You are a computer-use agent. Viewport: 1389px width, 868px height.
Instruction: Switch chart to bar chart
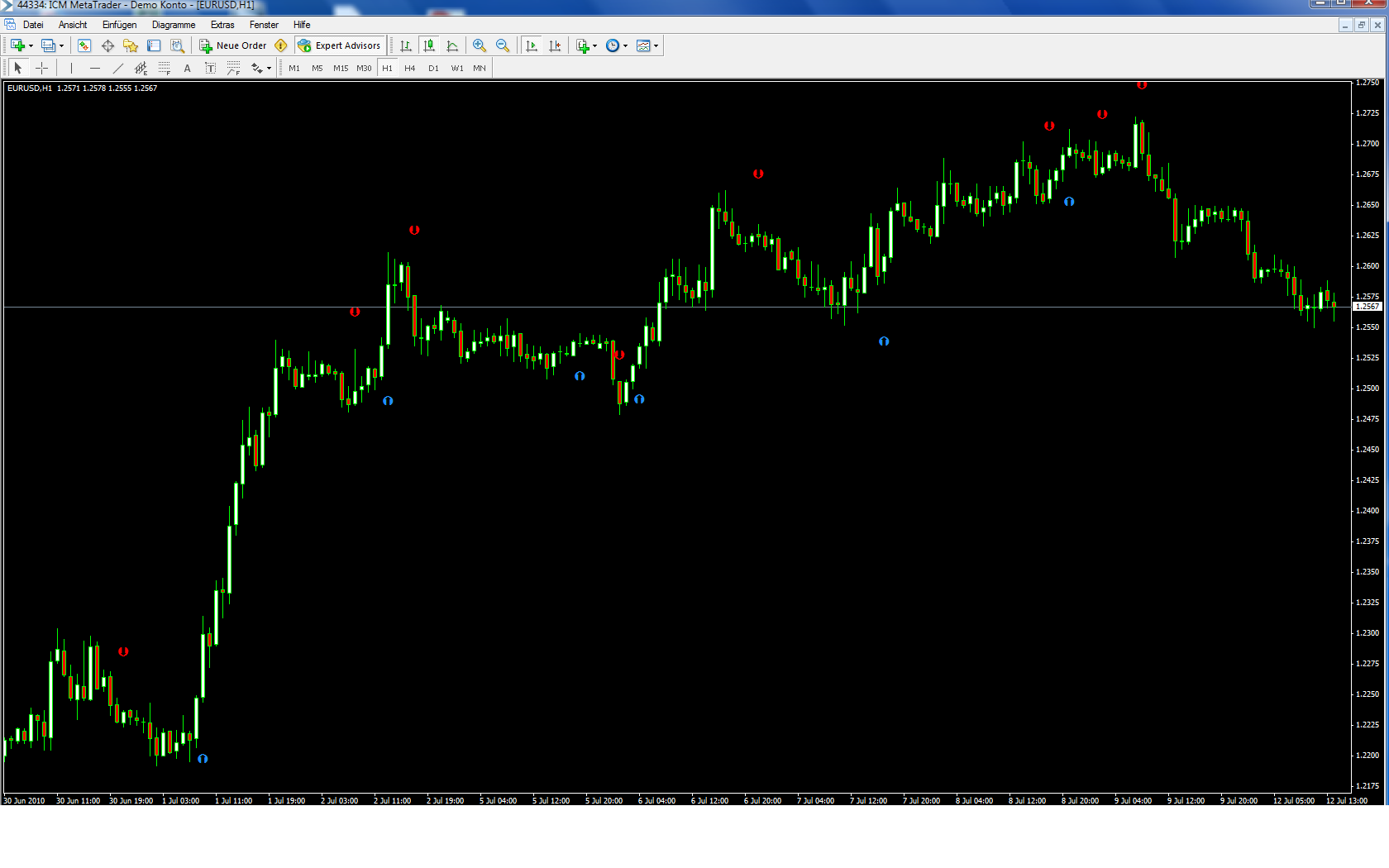(406, 45)
